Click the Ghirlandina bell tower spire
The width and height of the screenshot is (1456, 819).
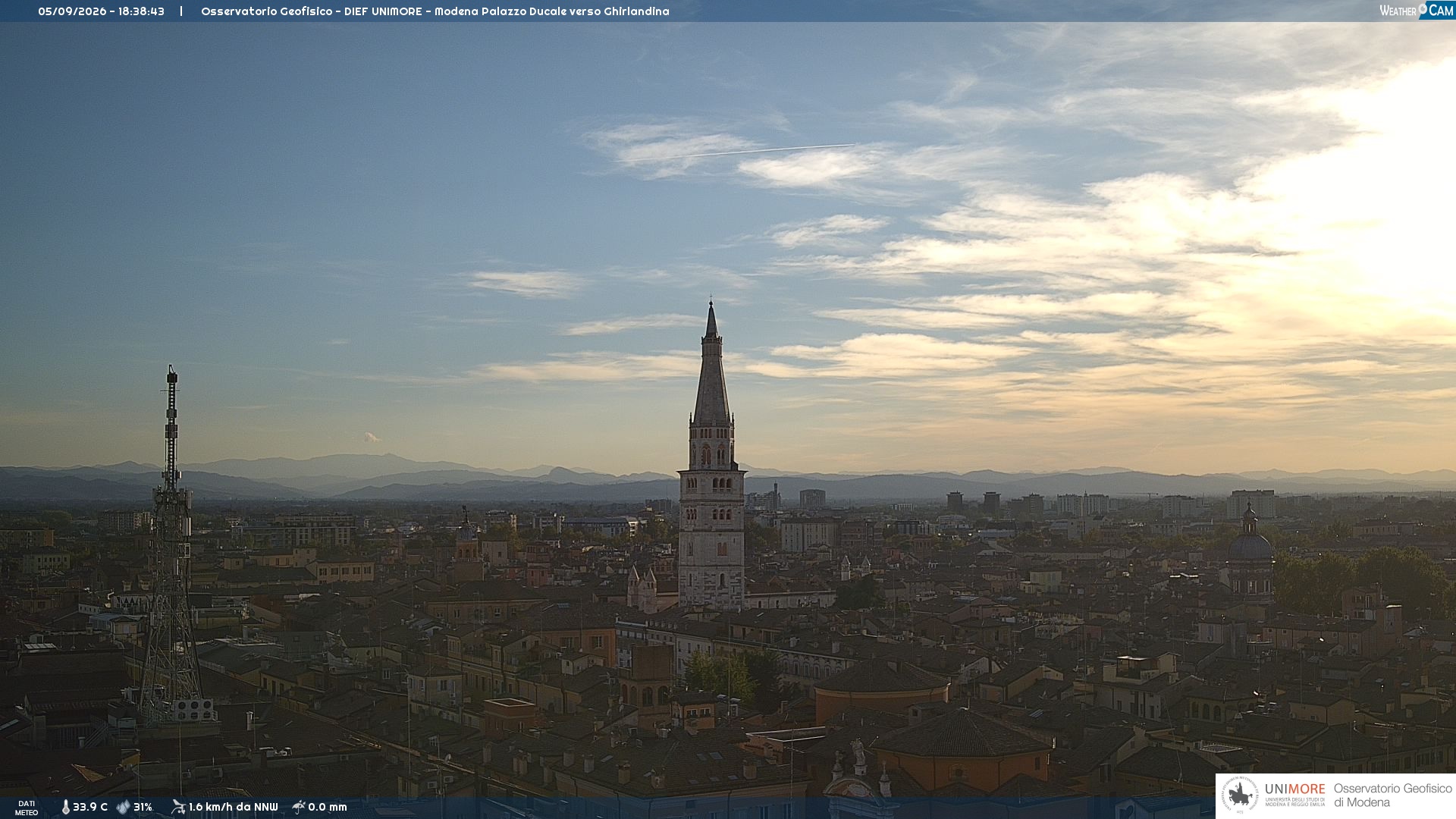711,364
